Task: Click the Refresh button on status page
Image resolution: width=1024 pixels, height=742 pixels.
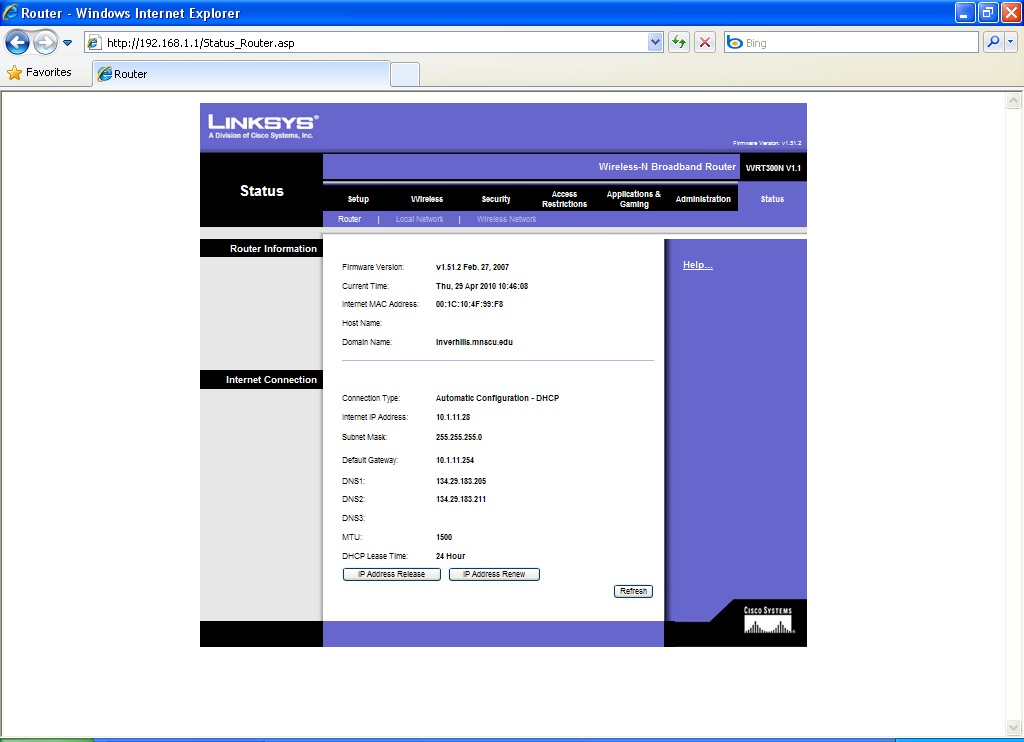Action: (633, 591)
